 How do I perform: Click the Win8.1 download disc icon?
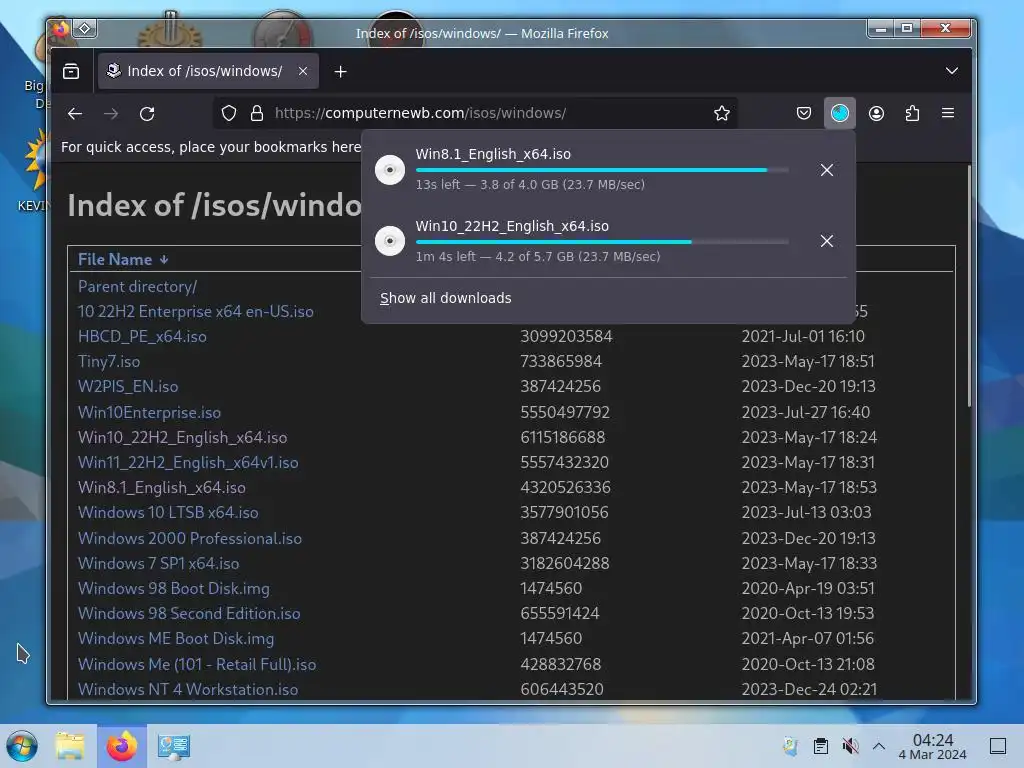[390, 170]
